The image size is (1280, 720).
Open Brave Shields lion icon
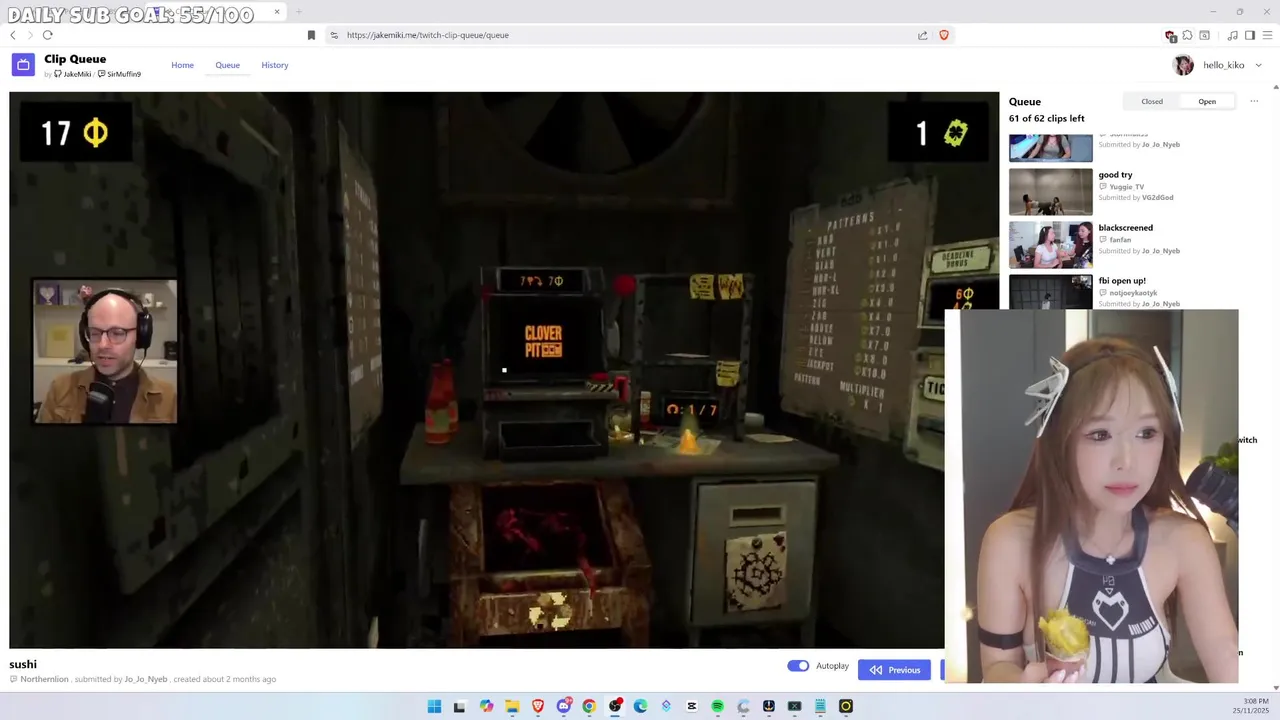(x=943, y=35)
